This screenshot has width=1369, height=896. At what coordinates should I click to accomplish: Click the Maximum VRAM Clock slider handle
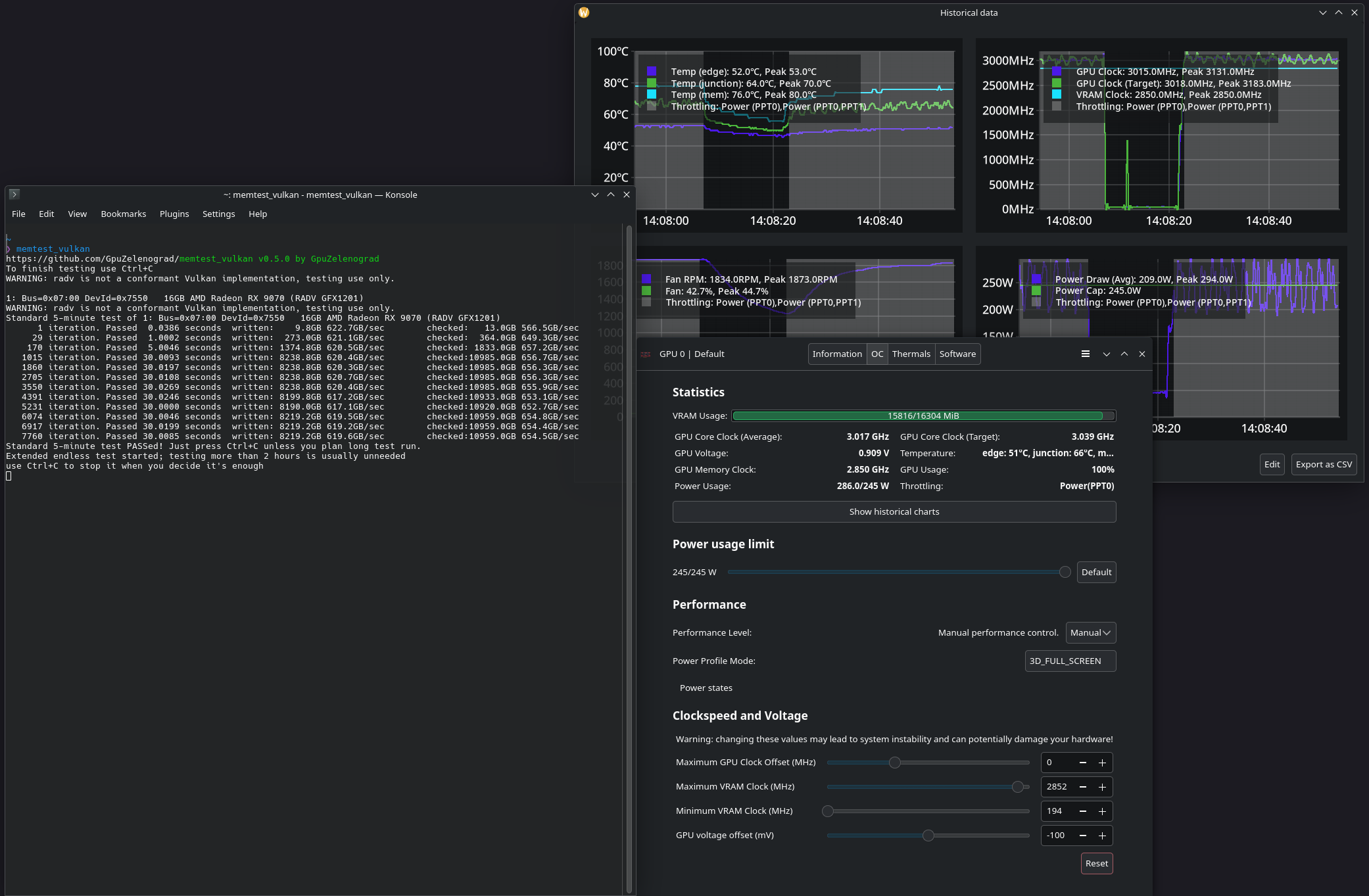point(1018,787)
